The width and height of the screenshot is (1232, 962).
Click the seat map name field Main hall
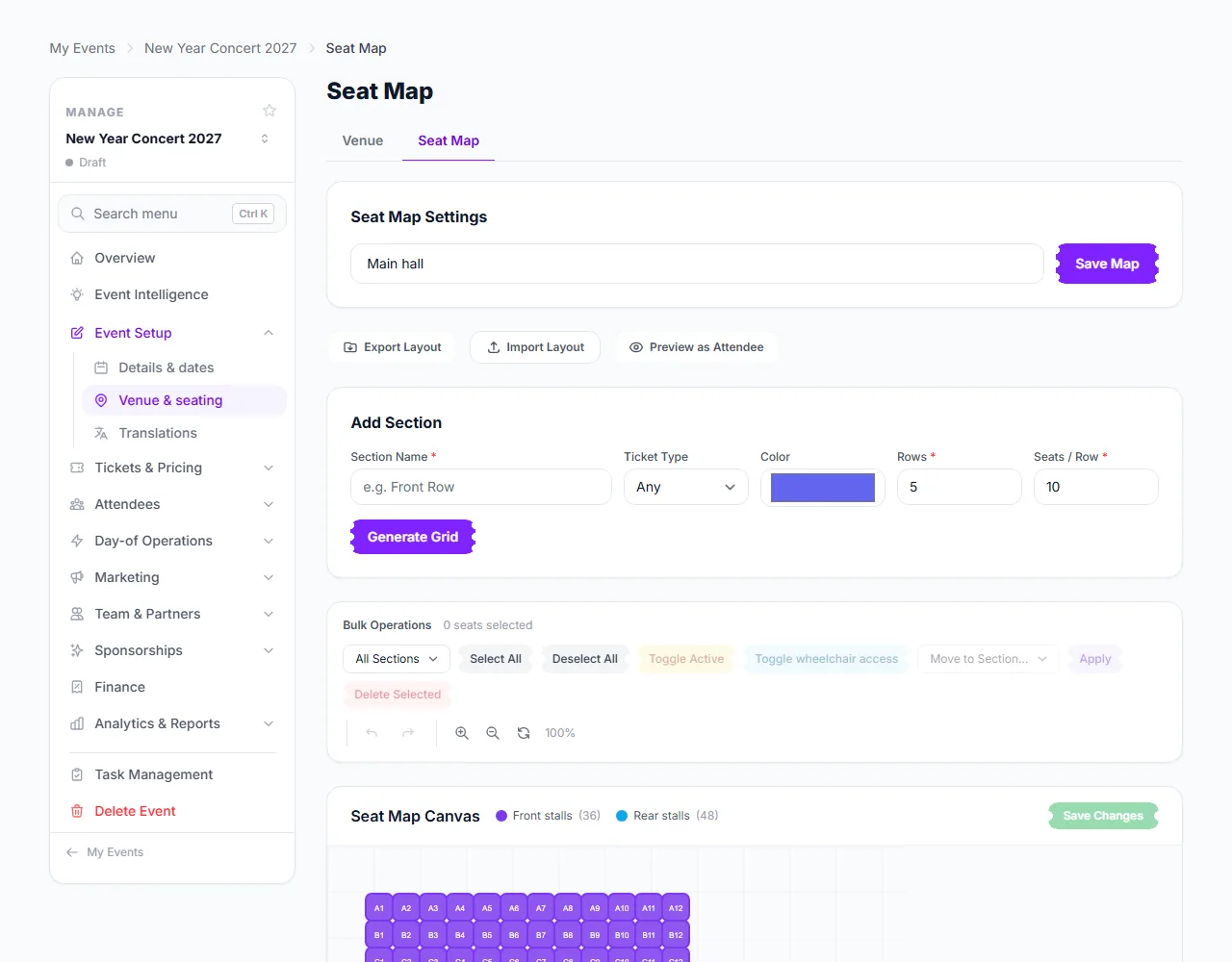tap(697, 264)
